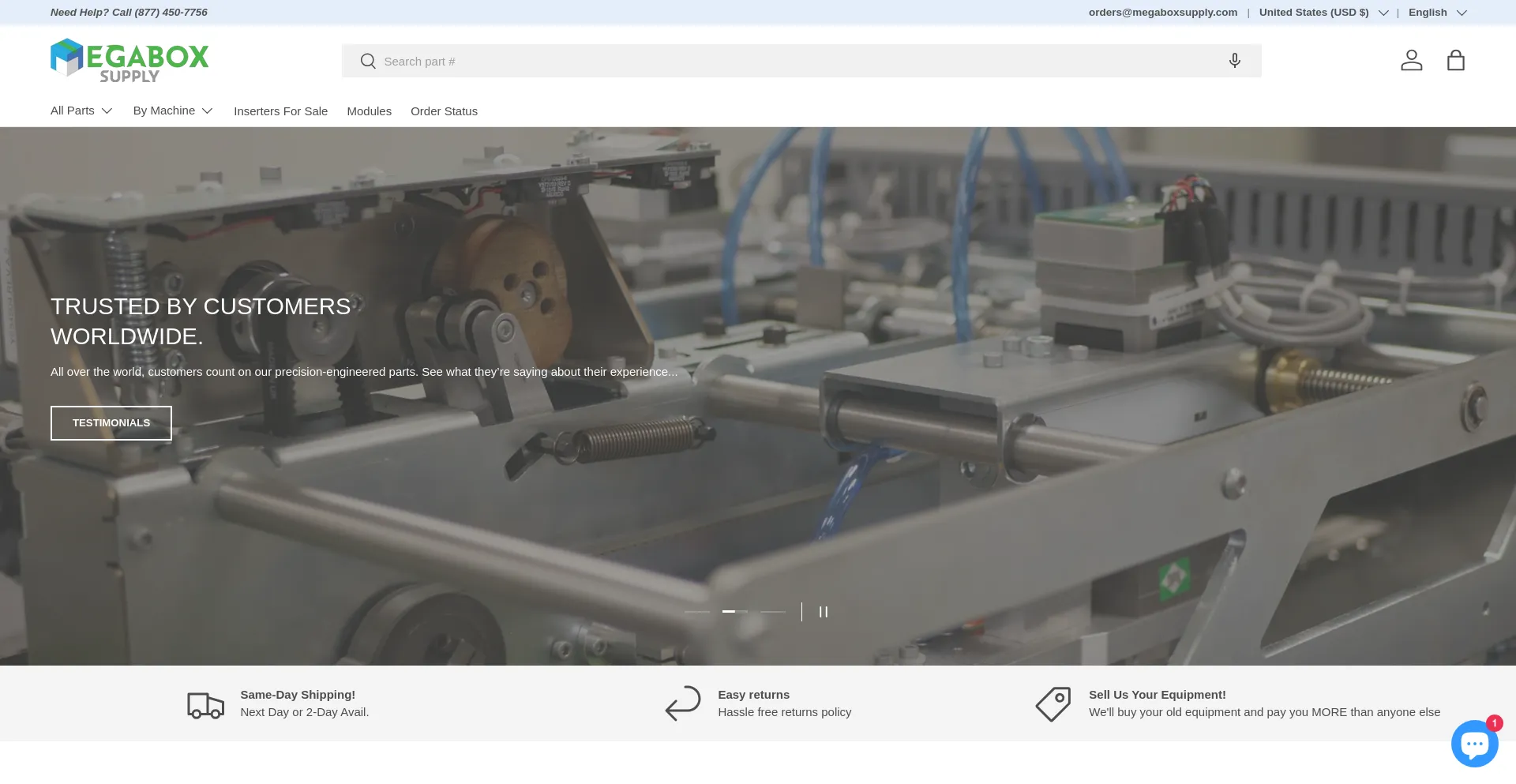The image size is (1516, 784).
Task: Open the Shopify chat bubble
Action: pos(1473,743)
